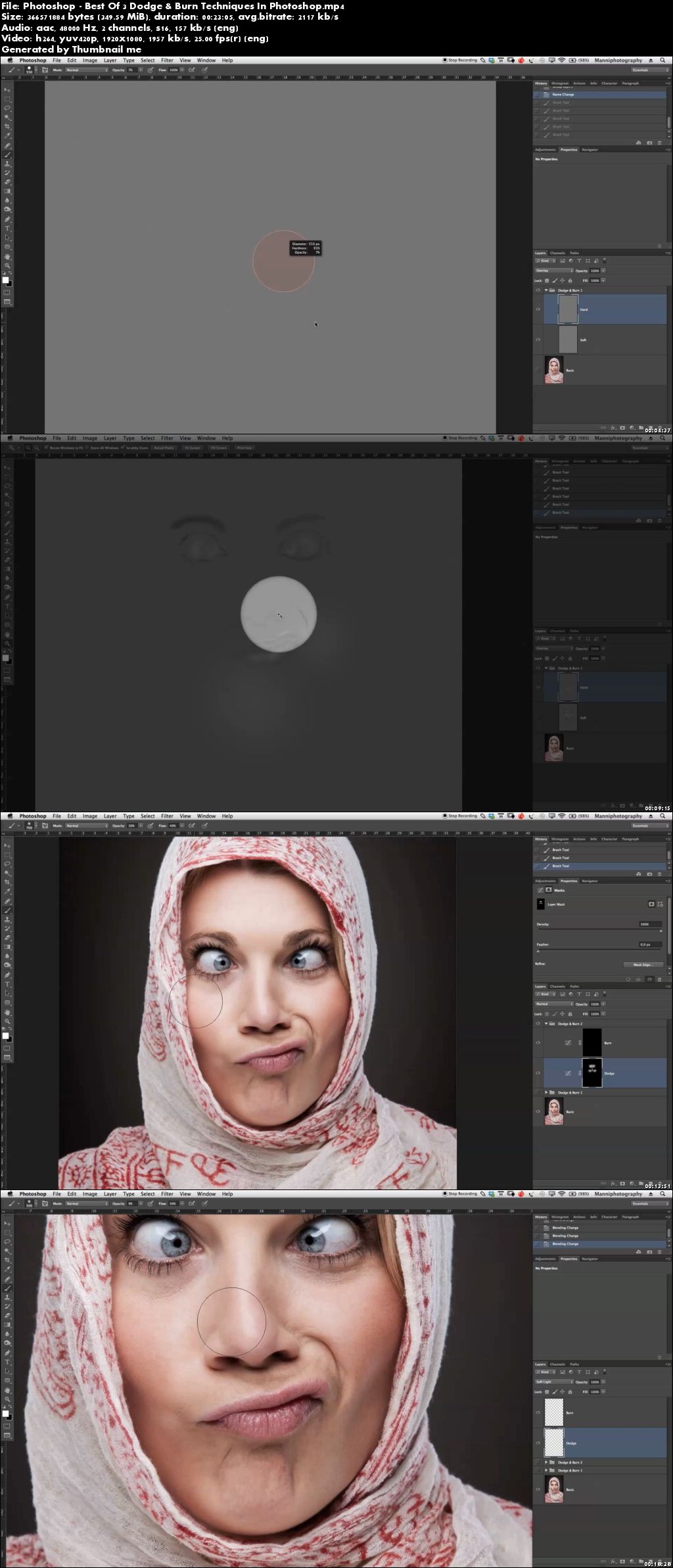Hide the Basic layer in the 00:13:51 frame
Screen dimensions: 673x1568
click(538, 1111)
